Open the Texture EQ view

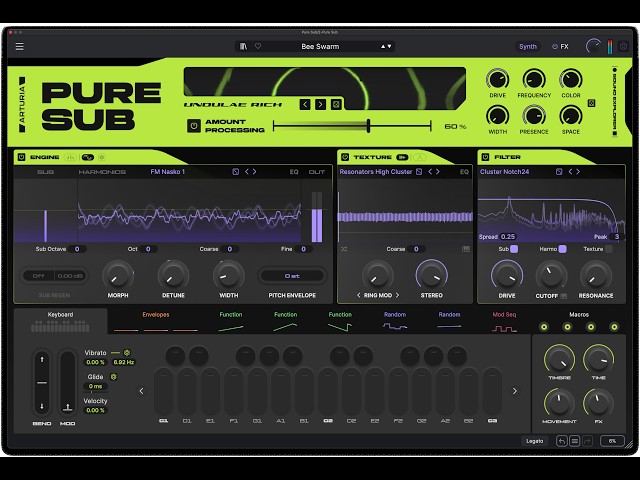(x=464, y=172)
